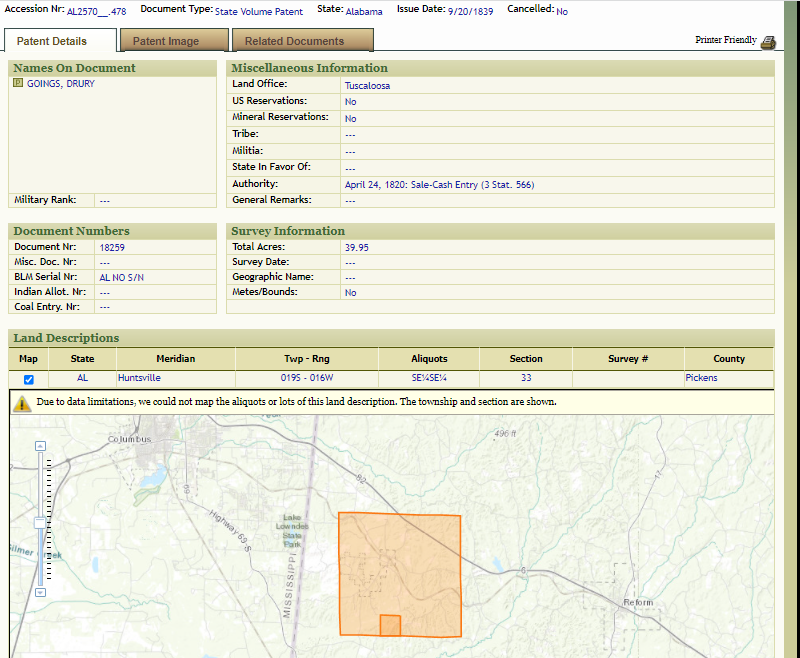Toggle the Map checkbox for the AL row

point(29,379)
